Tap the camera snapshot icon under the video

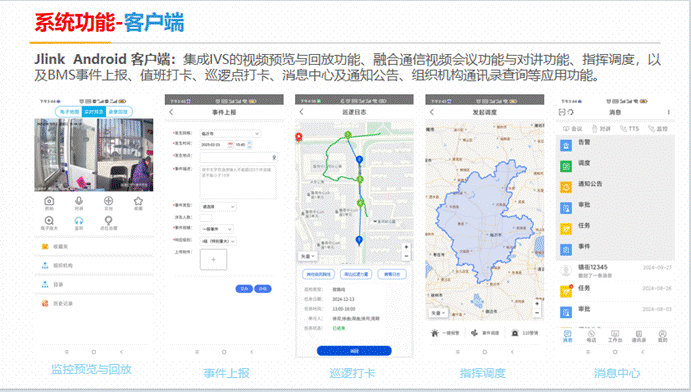pyautogui.click(x=49, y=201)
